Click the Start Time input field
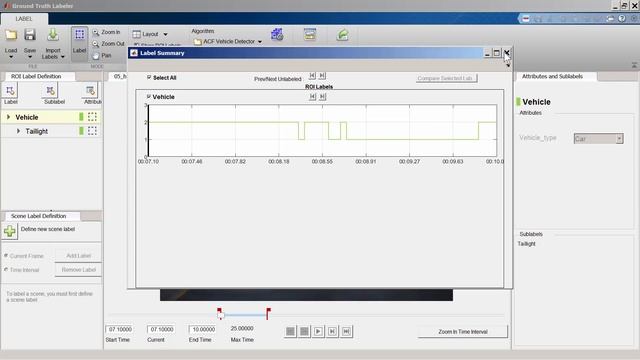The height and width of the screenshot is (360, 640). (120, 329)
